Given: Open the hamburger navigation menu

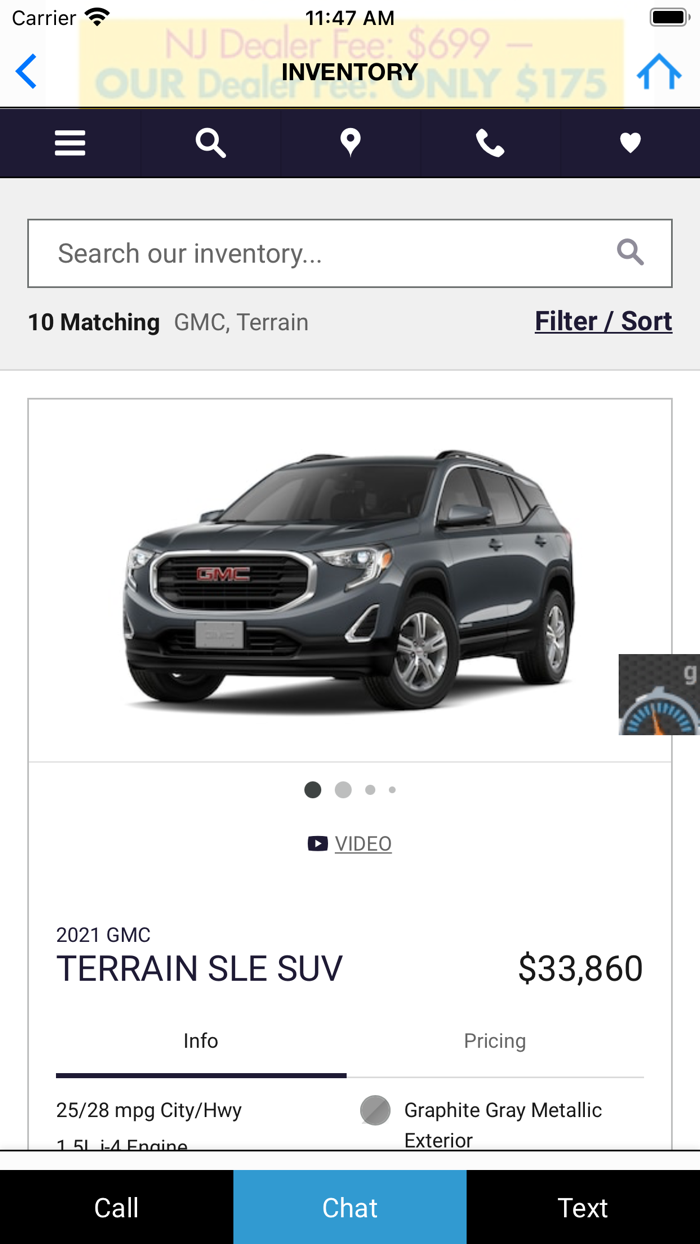Looking at the screenshot, I should click(x=70, y=142).
